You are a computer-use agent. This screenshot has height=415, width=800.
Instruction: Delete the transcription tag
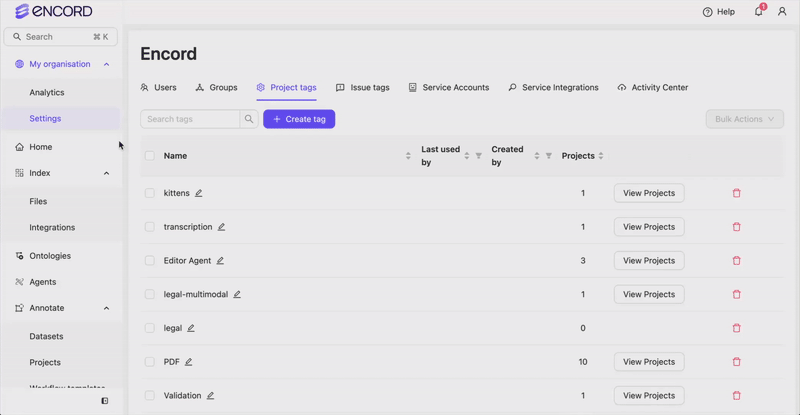click(736, 227)
